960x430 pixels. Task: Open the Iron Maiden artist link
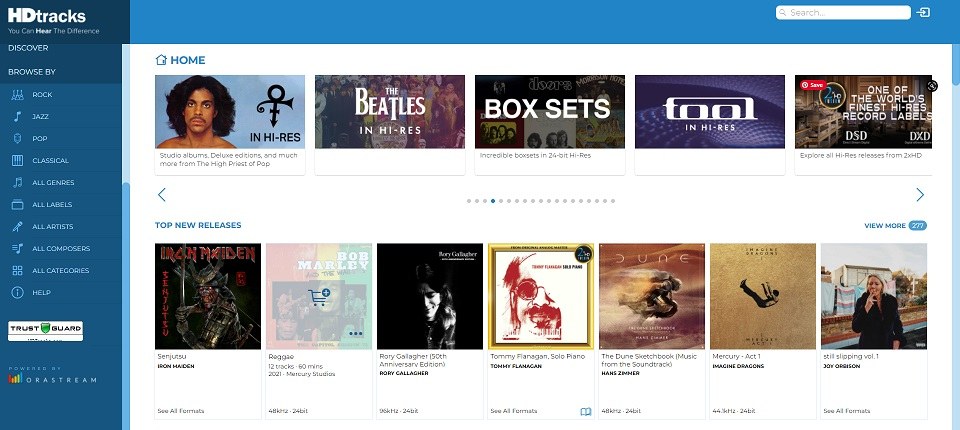coord(176,366)
